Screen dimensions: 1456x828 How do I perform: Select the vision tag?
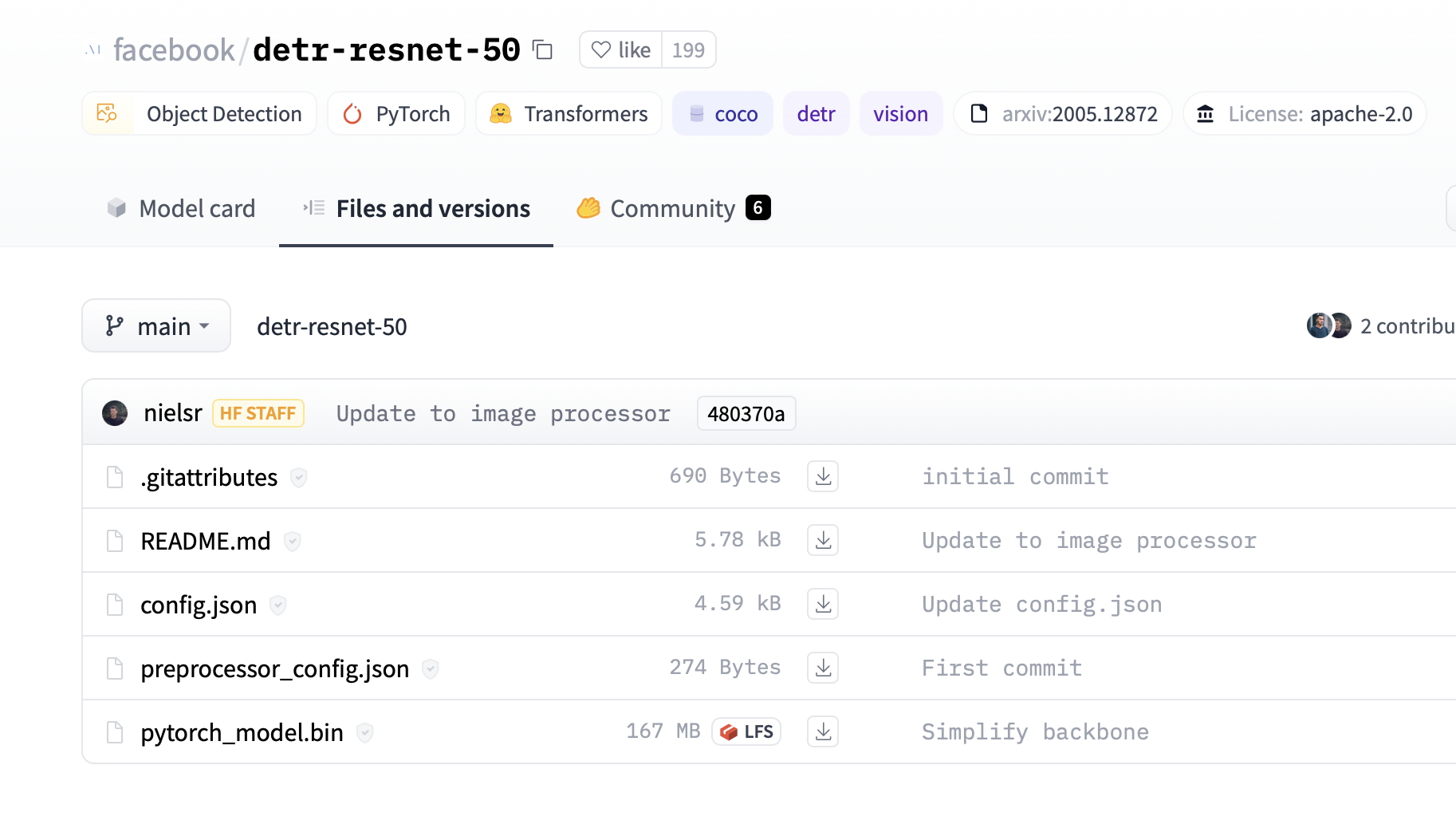pos(900,113)
